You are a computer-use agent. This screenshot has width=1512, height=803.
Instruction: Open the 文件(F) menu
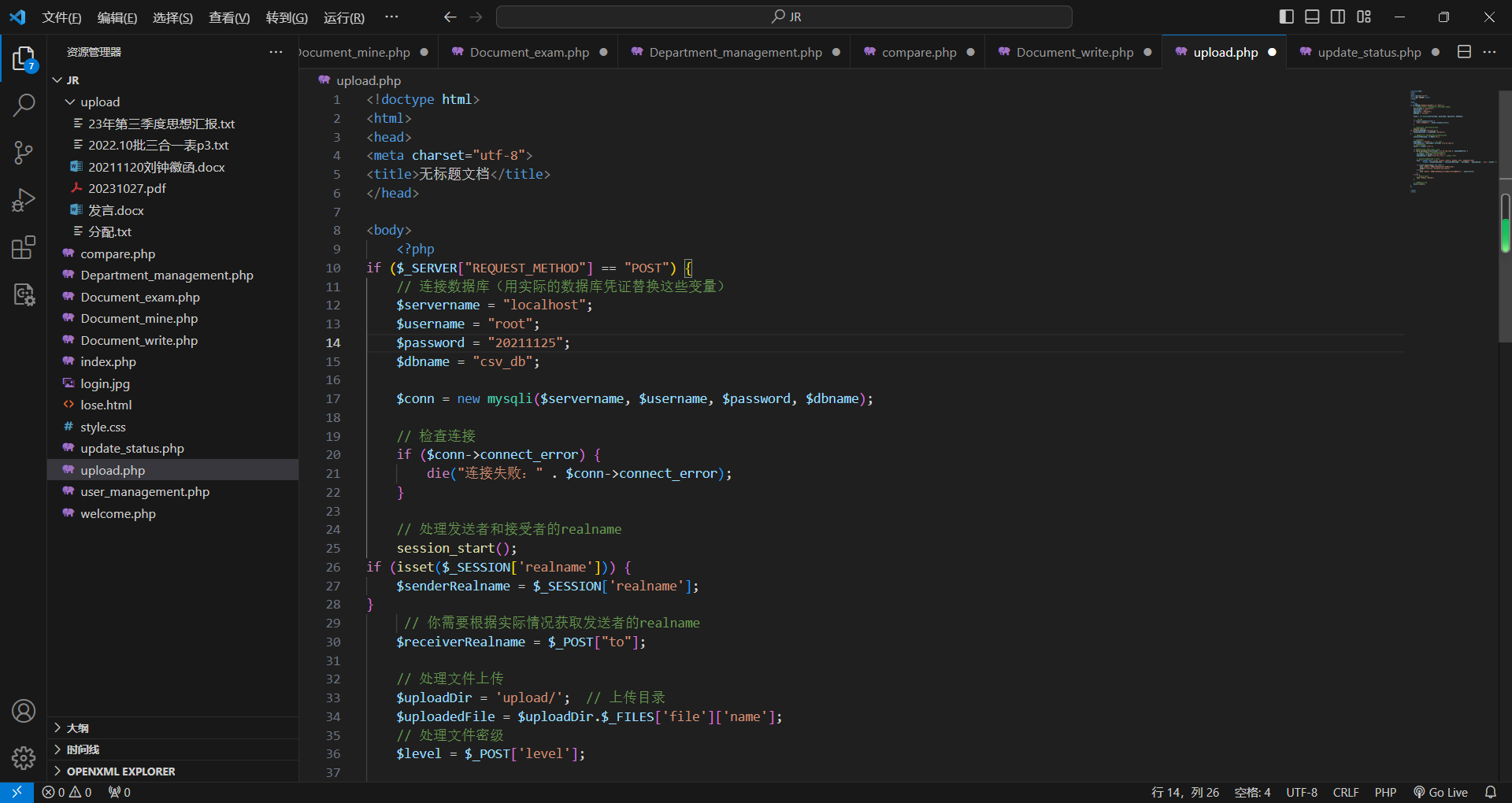(61, 17)
